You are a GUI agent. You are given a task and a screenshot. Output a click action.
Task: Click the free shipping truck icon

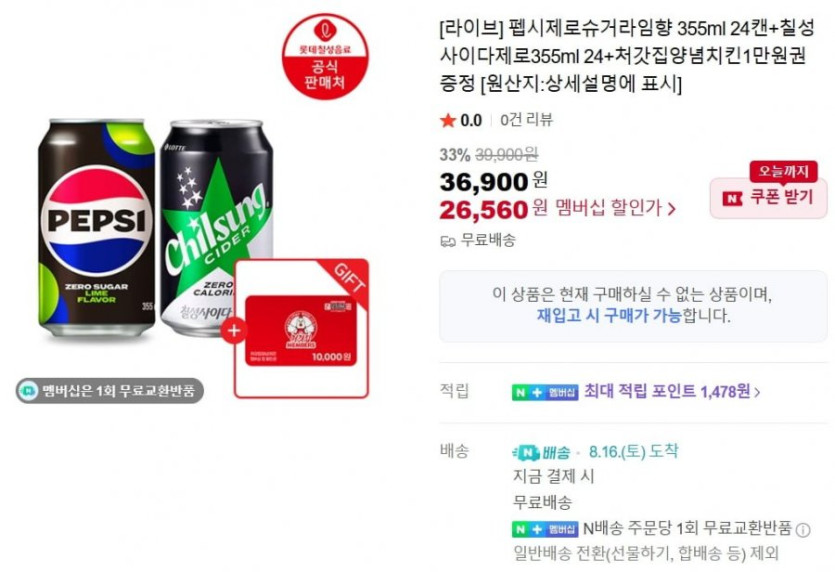pyautogui.click(x=448, y=241)
